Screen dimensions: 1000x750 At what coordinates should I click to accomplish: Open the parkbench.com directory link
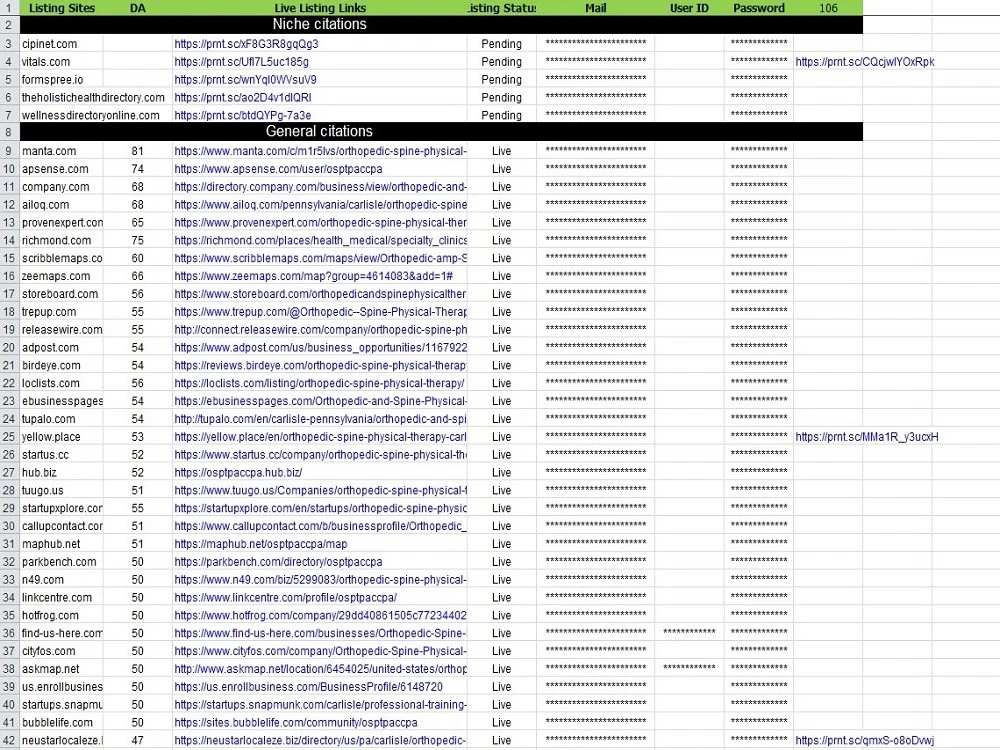pyautogui.click(x=278, y=562)
